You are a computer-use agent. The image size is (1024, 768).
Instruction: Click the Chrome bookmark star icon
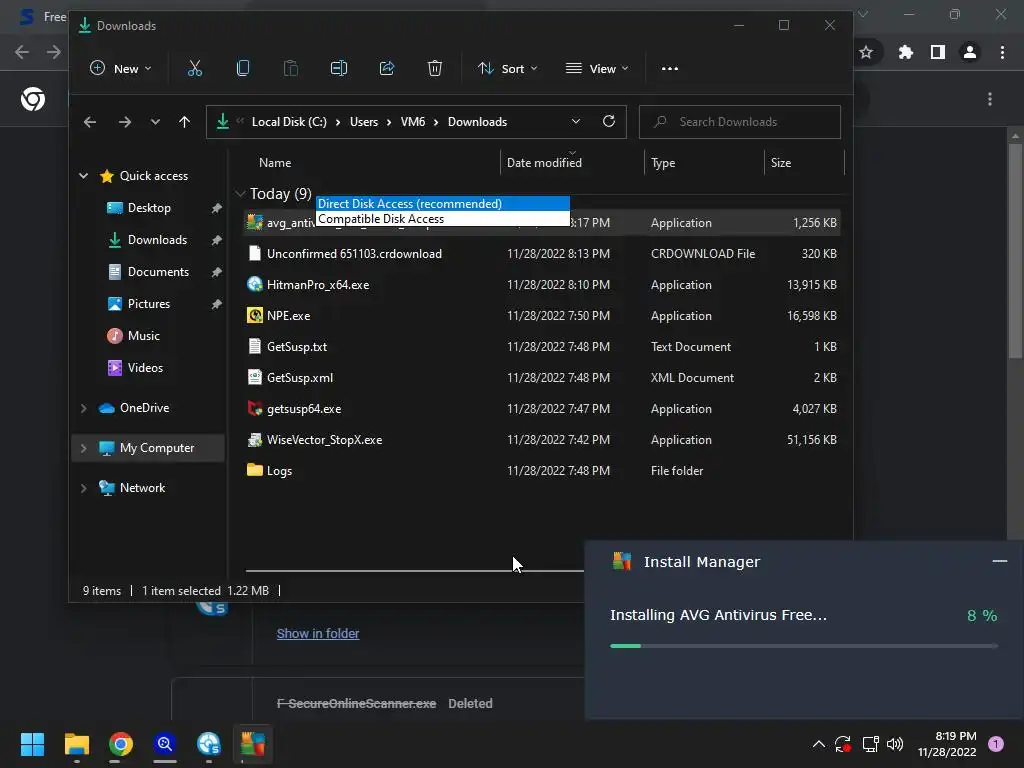tap(866, 52)
